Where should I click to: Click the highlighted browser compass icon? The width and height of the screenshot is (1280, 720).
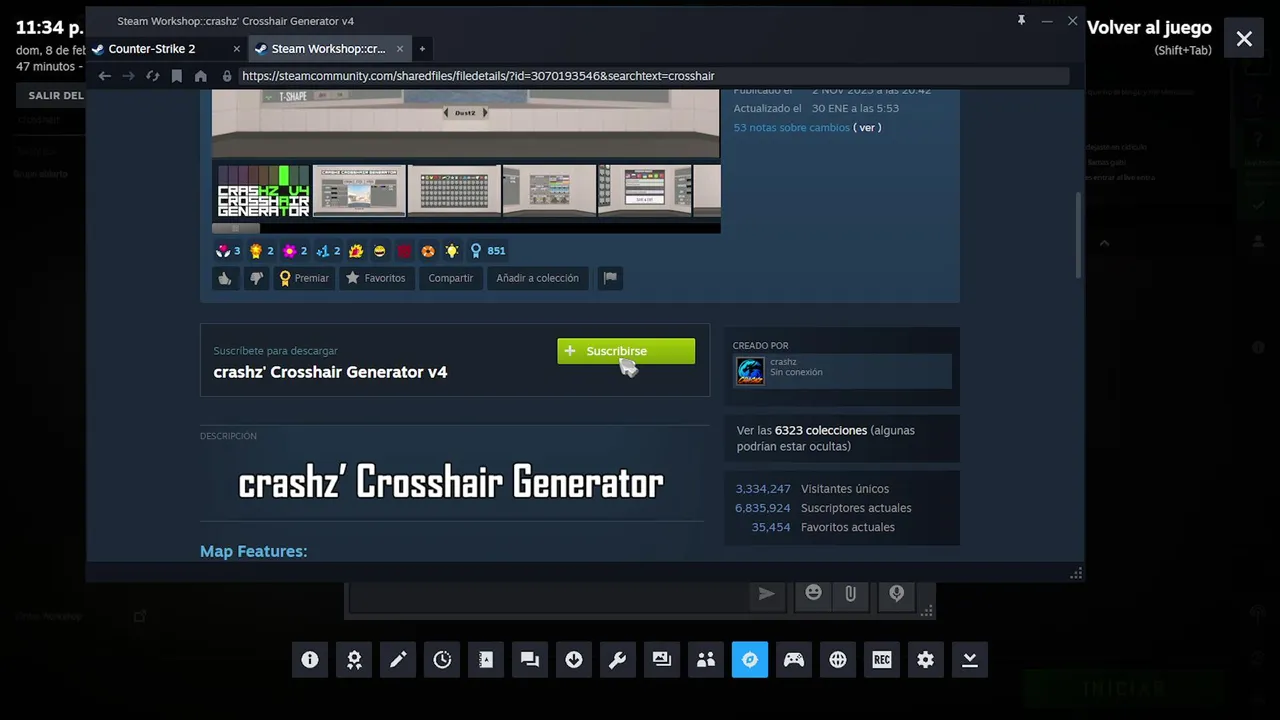[x=750, y=660]
